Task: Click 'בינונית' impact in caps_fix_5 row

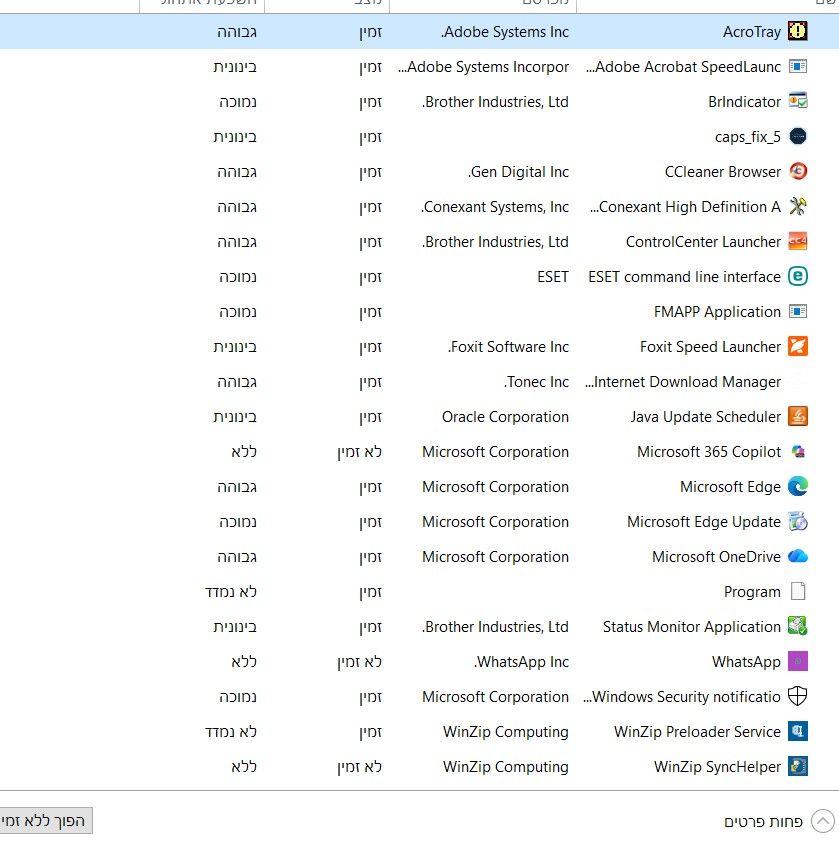Action: (234, 137)
